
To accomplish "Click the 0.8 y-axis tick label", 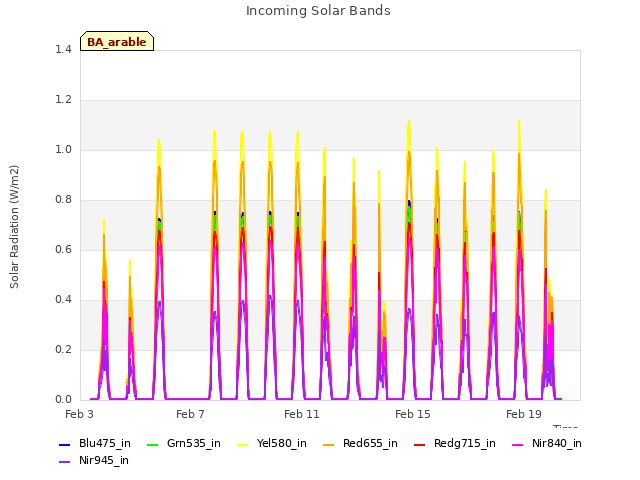I will tap(63, 200).
